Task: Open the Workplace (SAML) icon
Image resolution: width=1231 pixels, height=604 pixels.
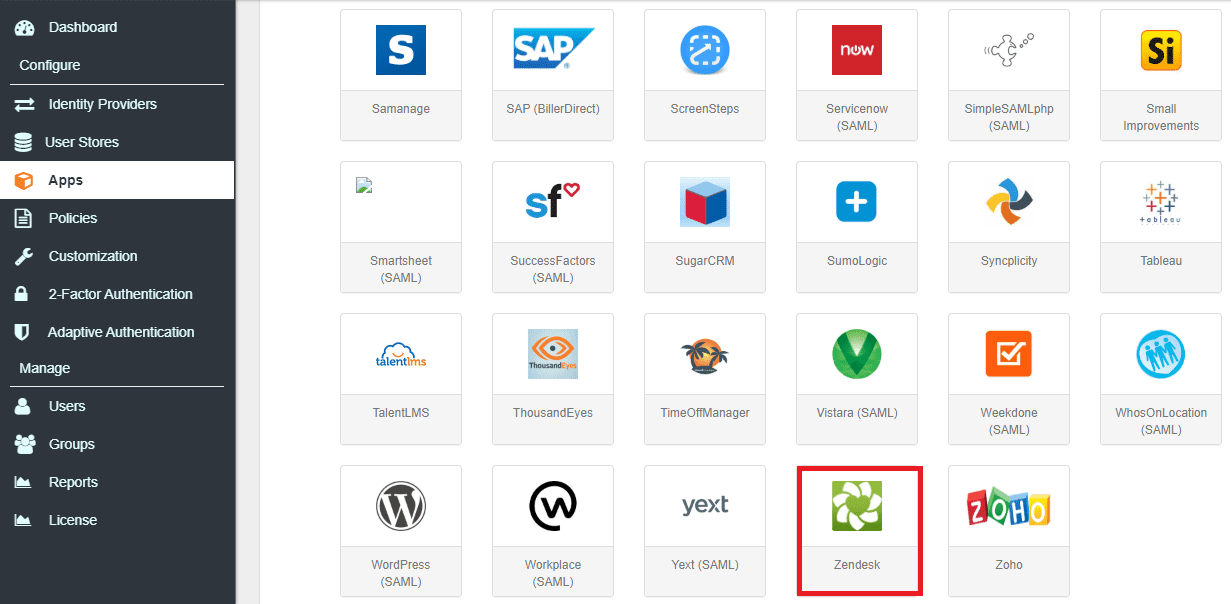Action: (553, 505)
